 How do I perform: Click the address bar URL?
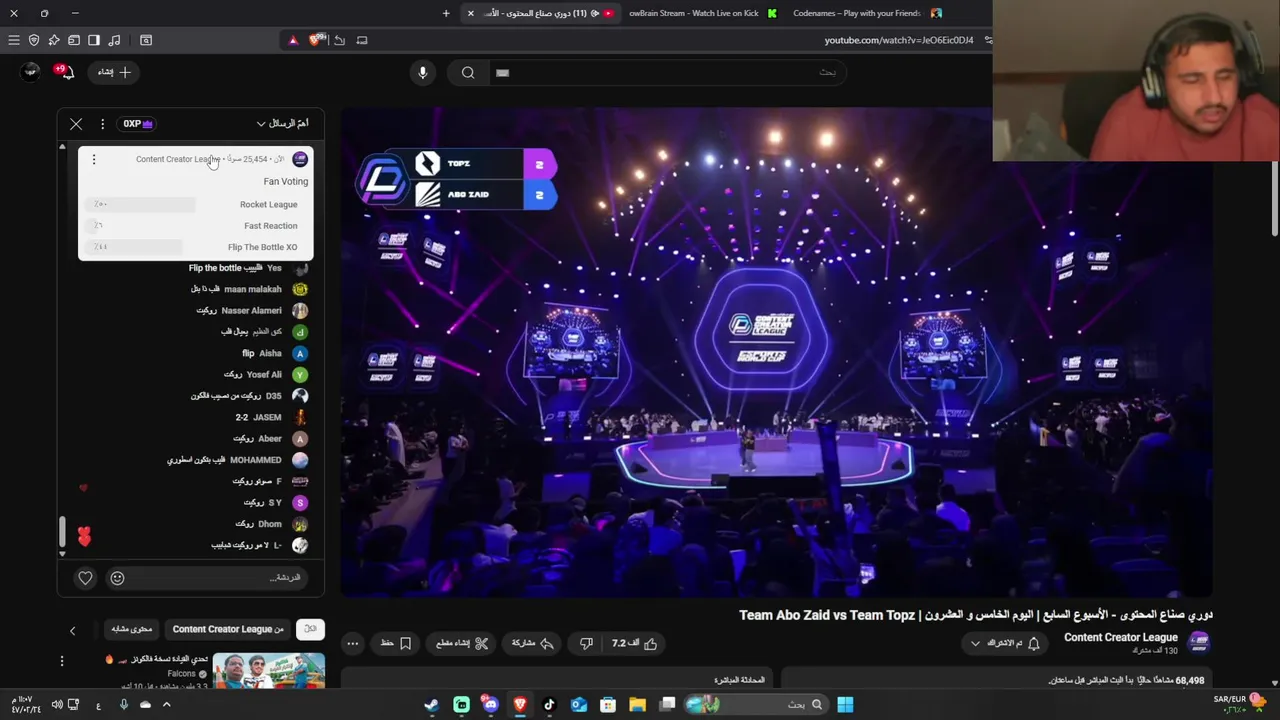[x=898, y=40]
